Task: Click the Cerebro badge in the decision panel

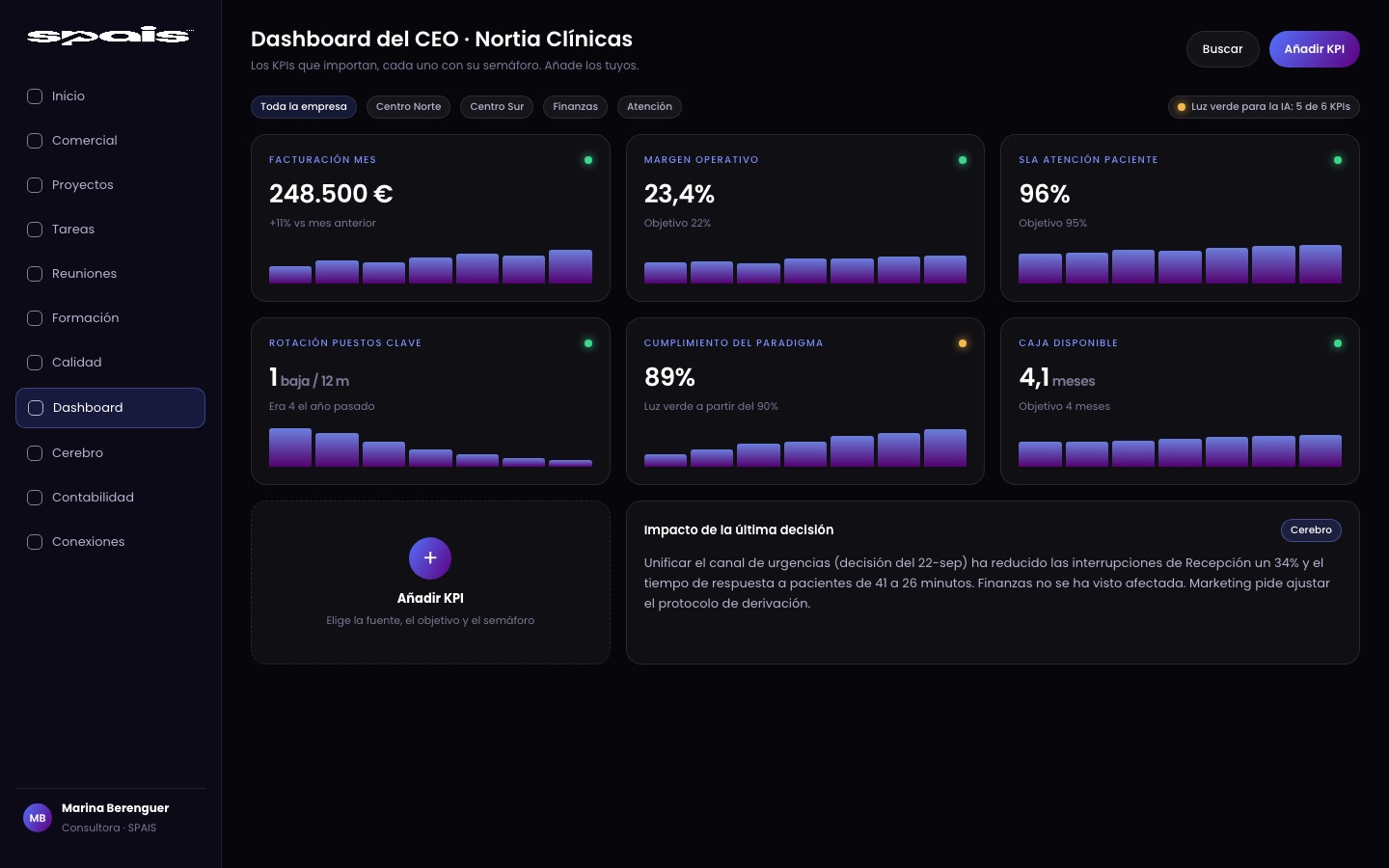Action: [1311, 530]
